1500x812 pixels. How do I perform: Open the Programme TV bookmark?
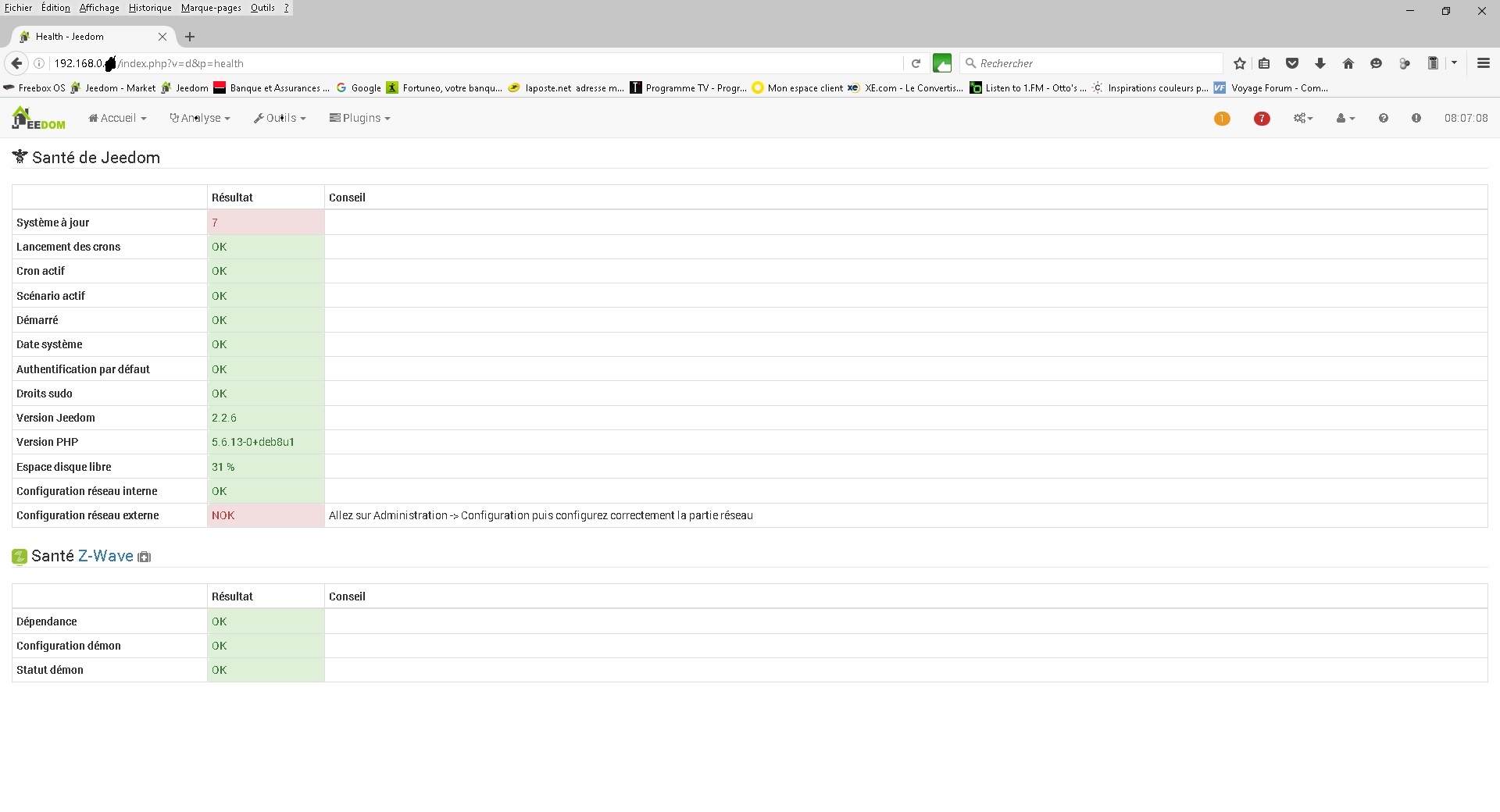pyautogui.click(x=688, y=88)
